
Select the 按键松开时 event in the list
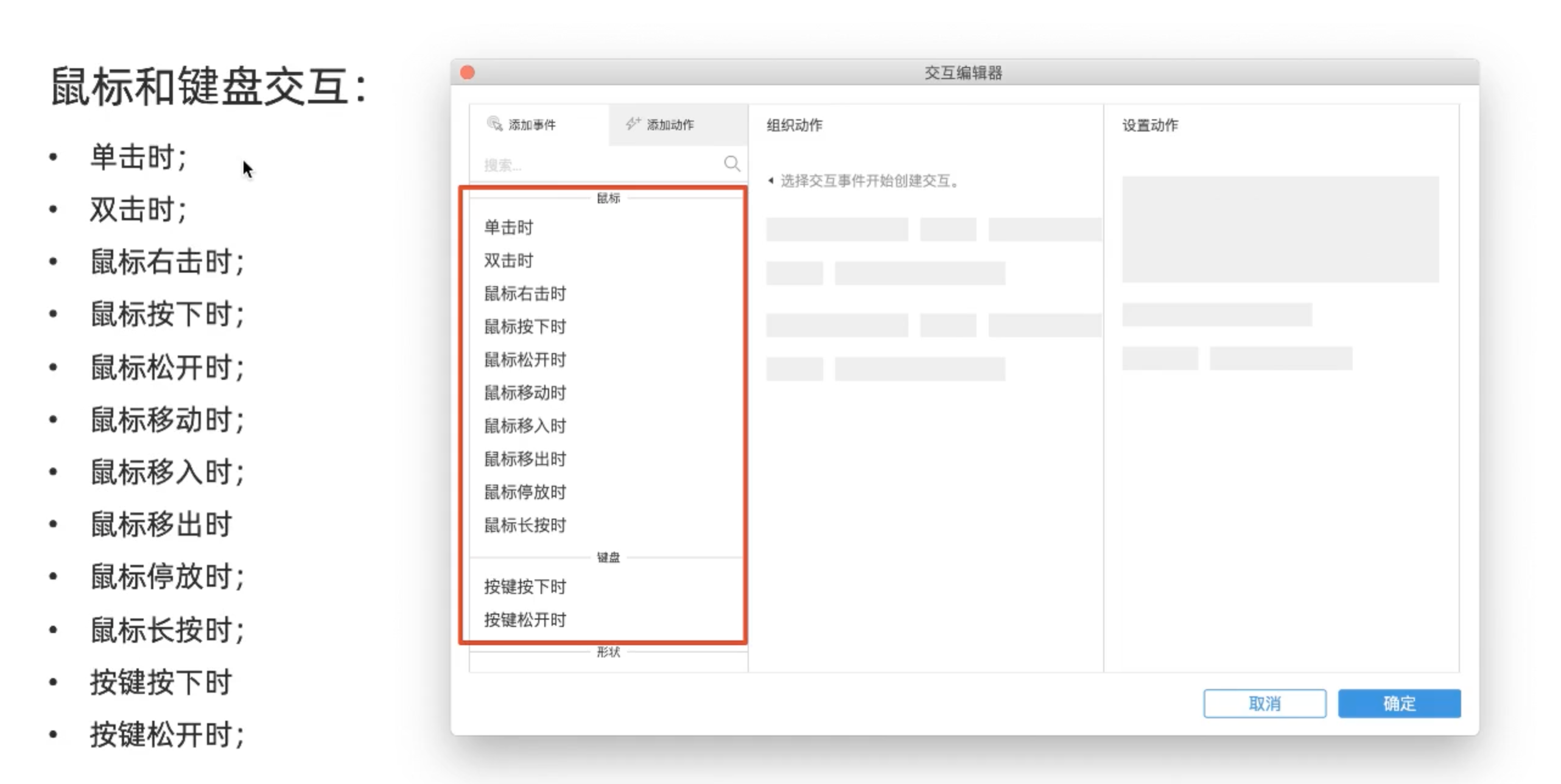pos(608,620)
